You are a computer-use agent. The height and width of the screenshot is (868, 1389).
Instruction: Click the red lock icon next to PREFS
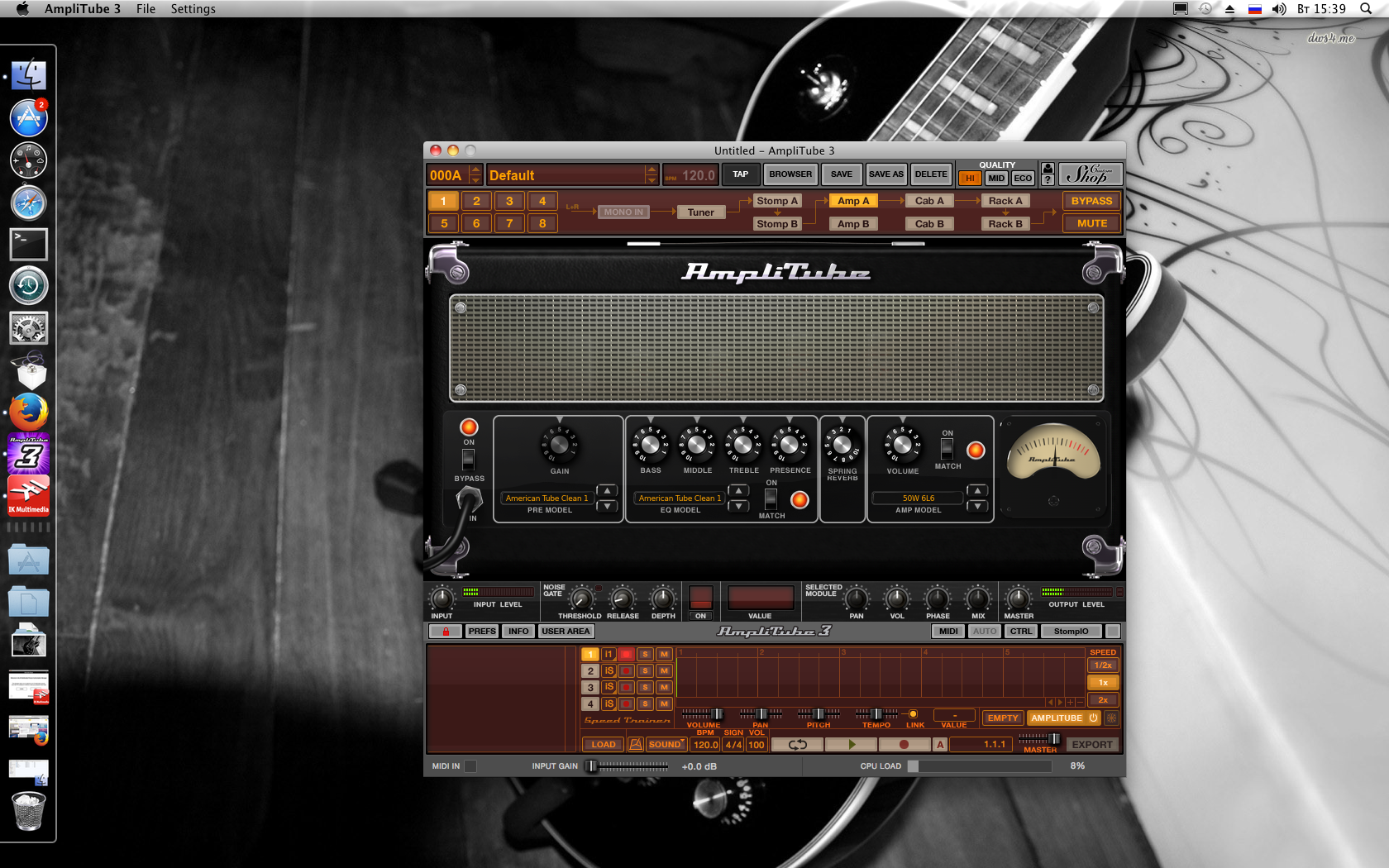coord(446,631)
